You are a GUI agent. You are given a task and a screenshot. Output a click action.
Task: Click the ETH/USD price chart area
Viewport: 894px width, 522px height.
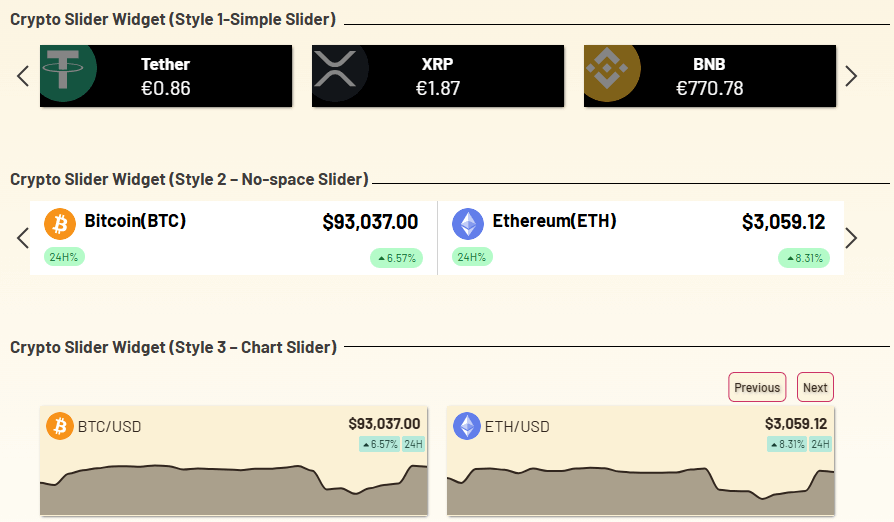[x=640, y=490]
